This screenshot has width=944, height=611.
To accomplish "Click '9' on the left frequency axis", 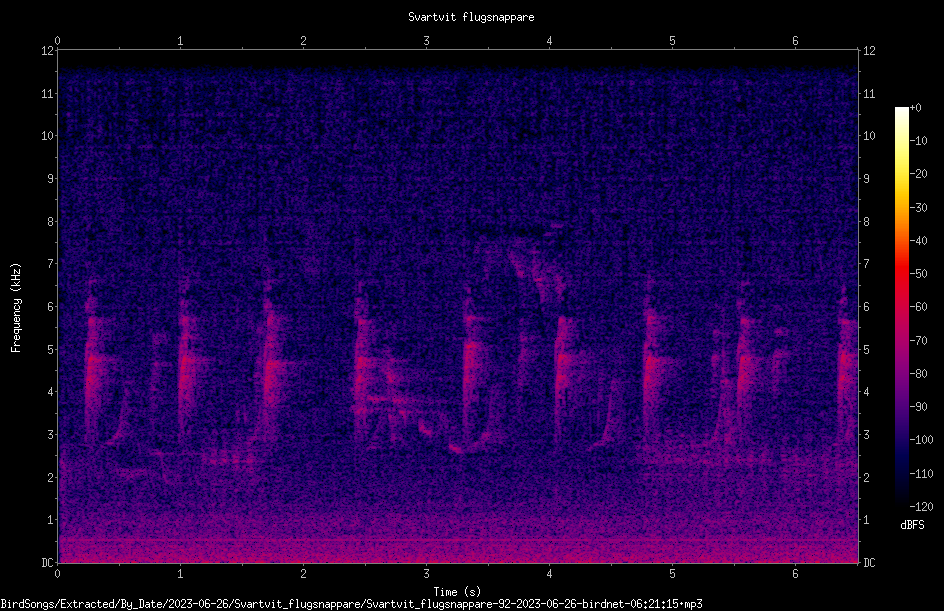I will pos(51,179).
